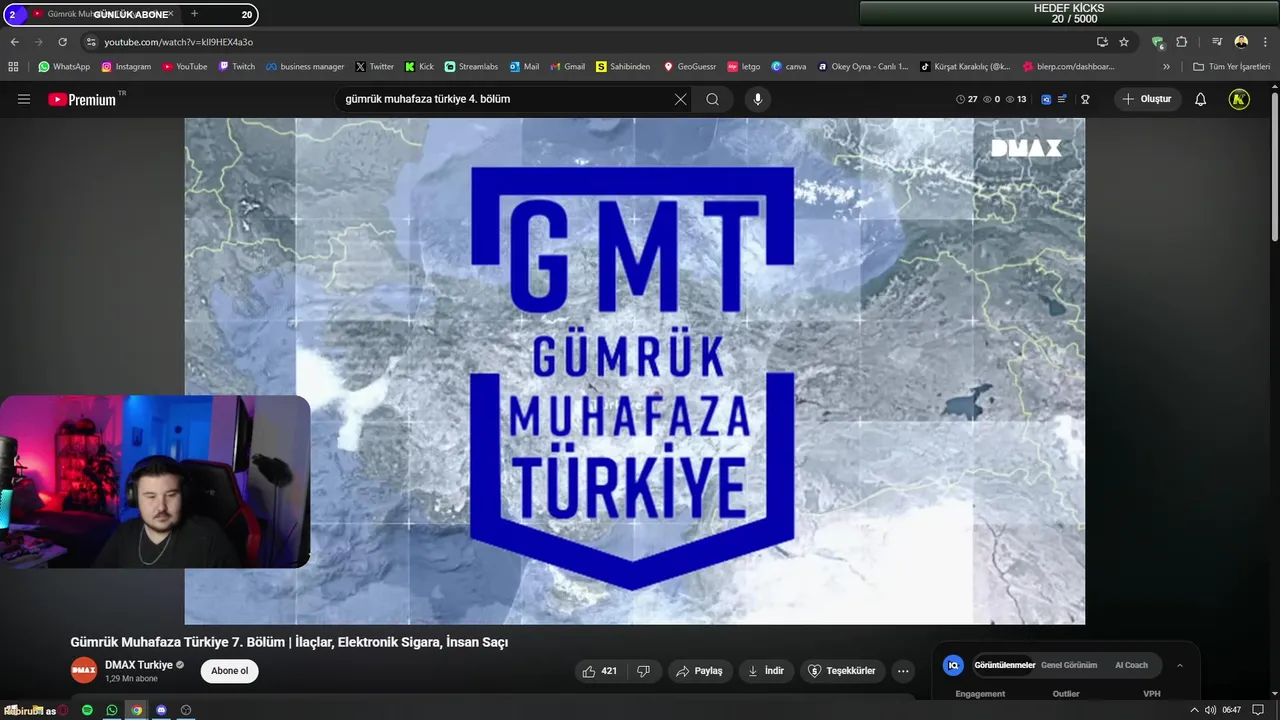Subscribe with the Abone ol button
The width and height of the screenshot is (1280, 720).
[x=229, y=671]
